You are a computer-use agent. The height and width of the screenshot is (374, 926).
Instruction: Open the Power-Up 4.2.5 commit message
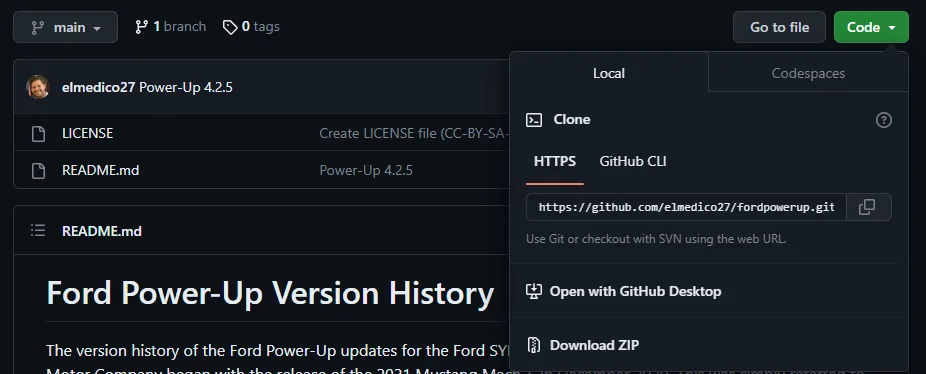[x=186, y=87]
